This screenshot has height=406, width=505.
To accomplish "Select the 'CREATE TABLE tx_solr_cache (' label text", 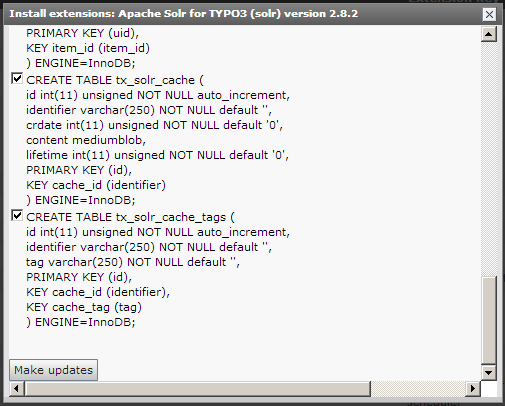I will (x=115, y=80).
